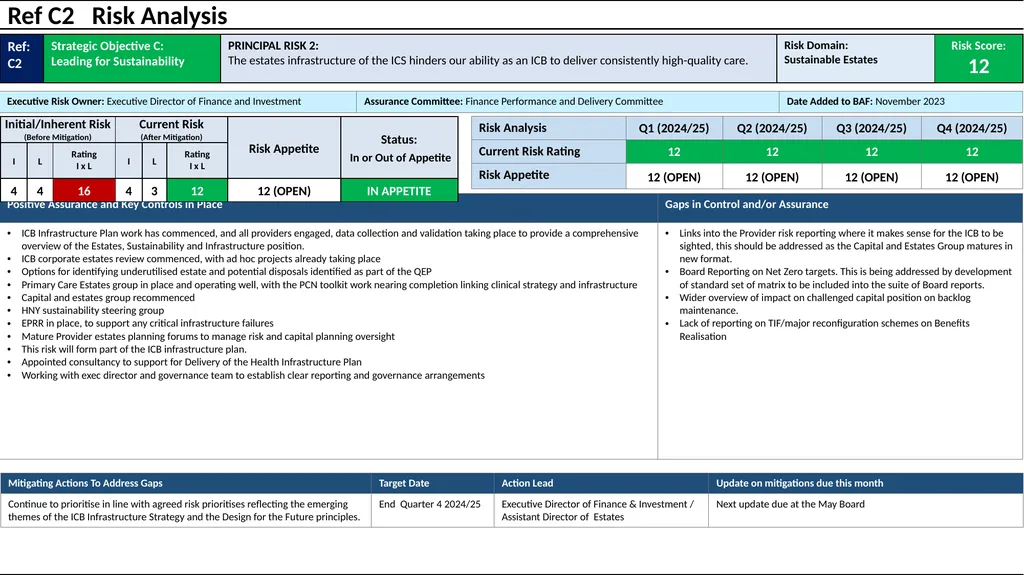Click 'ICB corporate estates review commenced' bullet
This screenshot has height=575, width=1024.
click(x=200, y=259)
